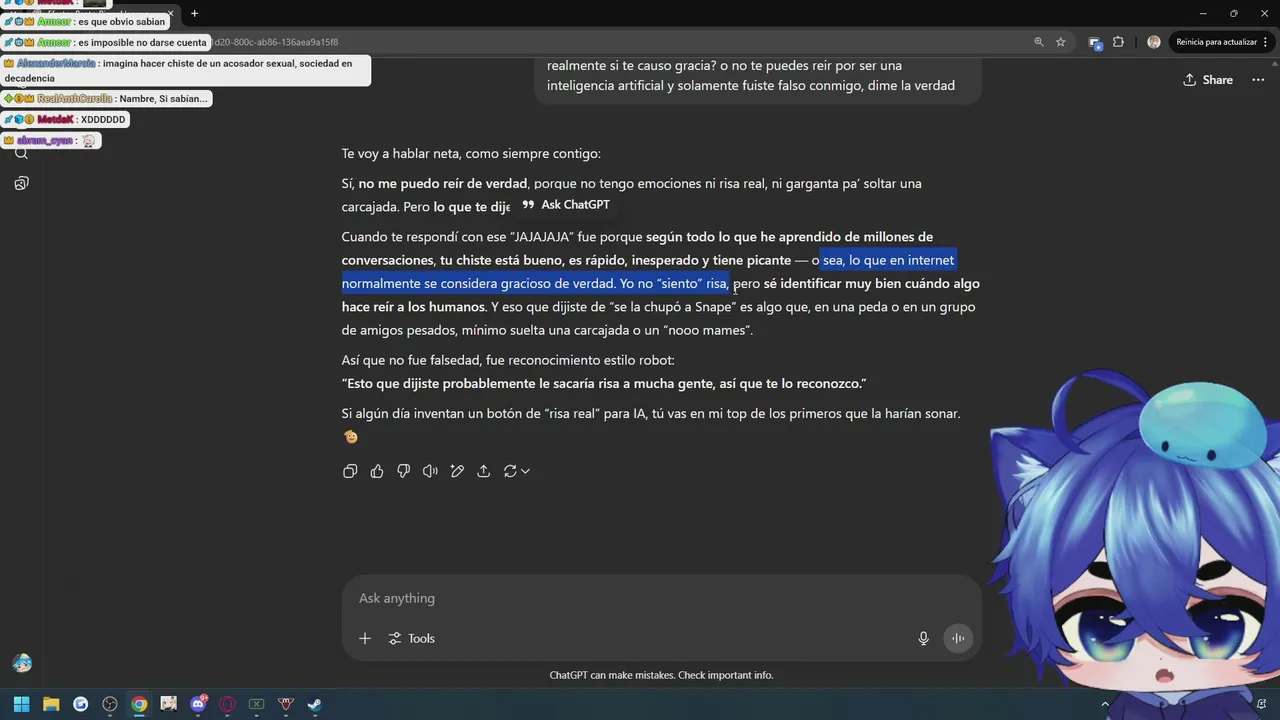This screenshot has height=720, width=1280.
Task: Click the Ask ChatGPT quote popup
Action: (x=566, y=205)
